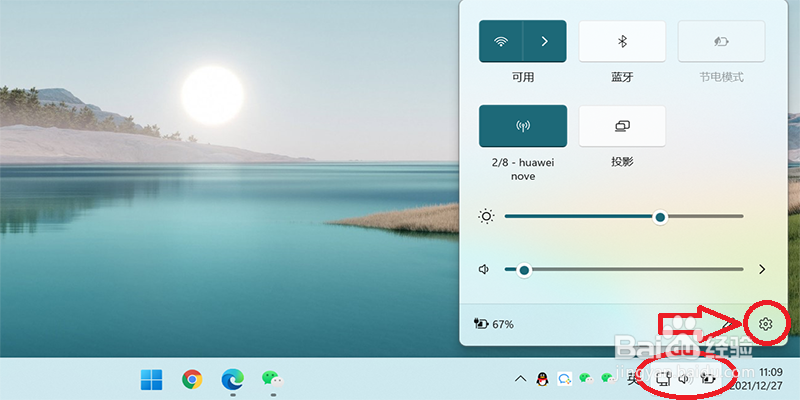Click the 投影 label text

(622, 162)
